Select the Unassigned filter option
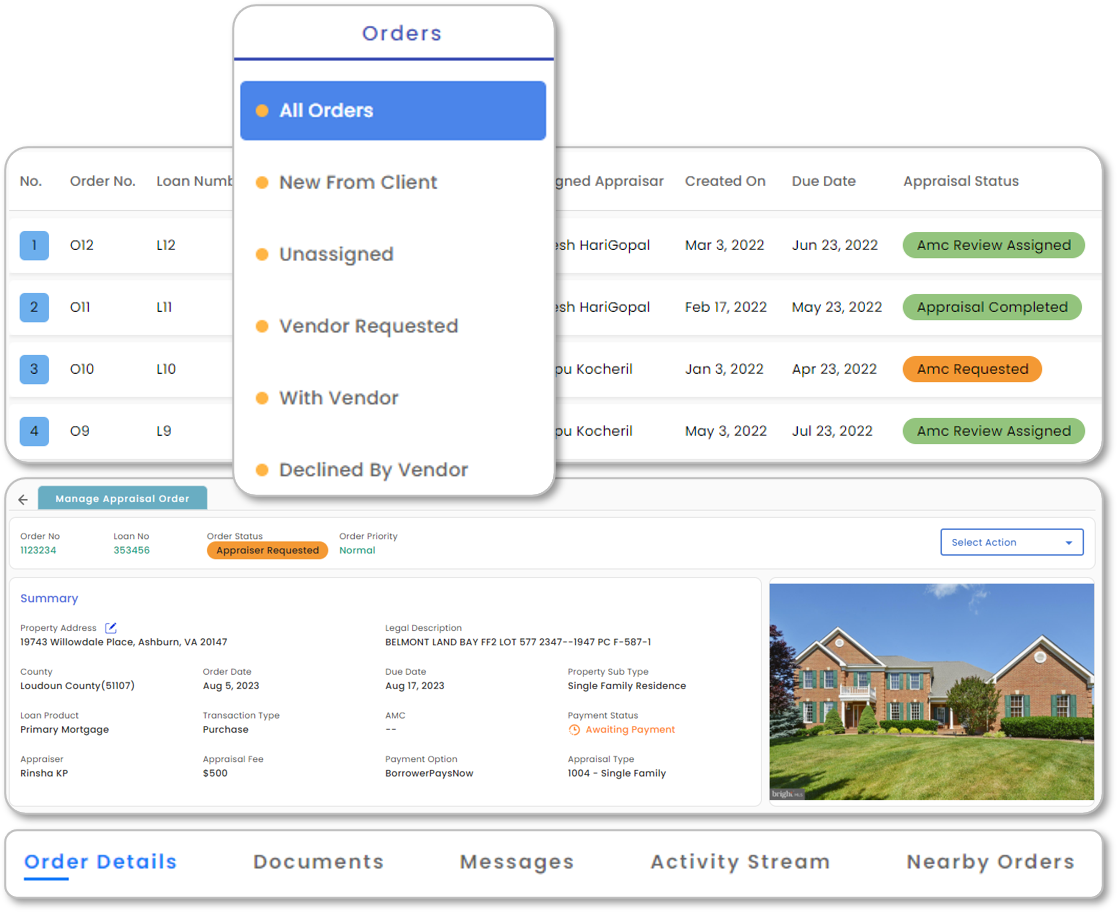 335,254
